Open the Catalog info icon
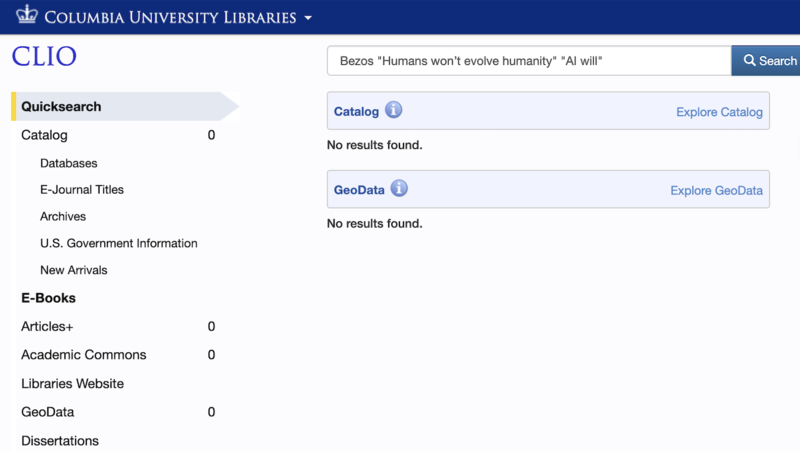 point(393,110)
